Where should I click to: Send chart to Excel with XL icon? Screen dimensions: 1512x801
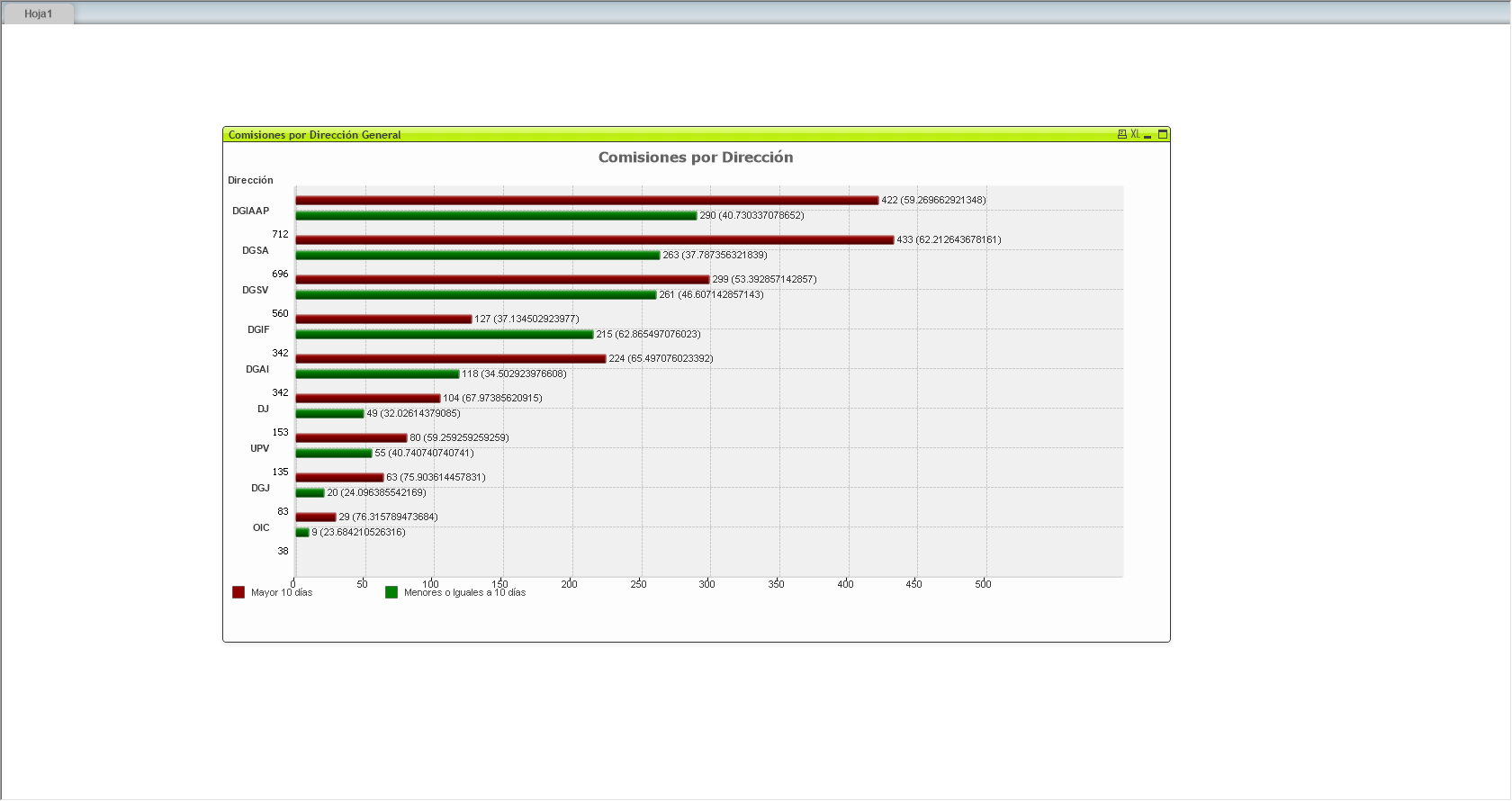(1135, 134)
